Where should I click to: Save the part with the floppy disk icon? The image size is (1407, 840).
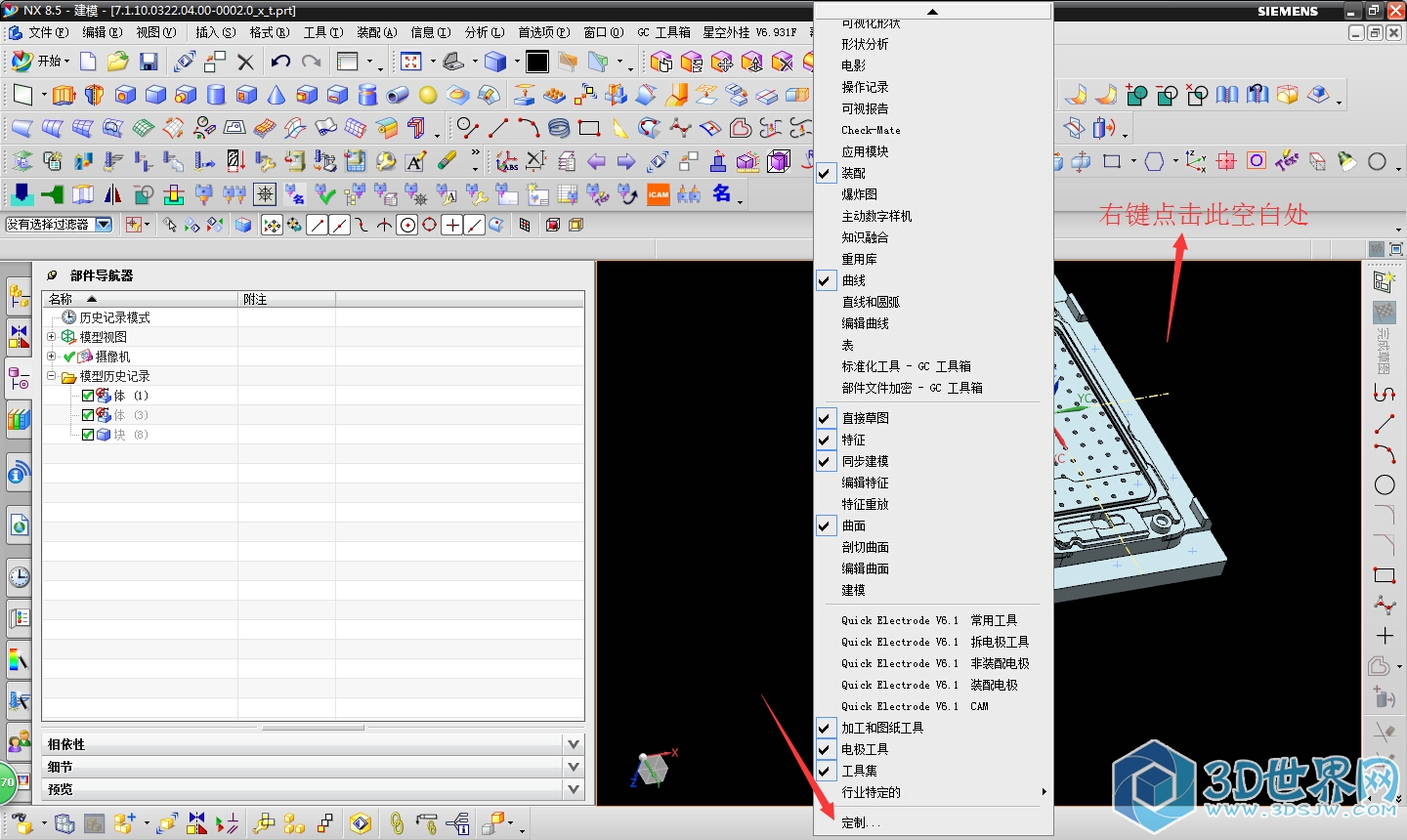point(149,62)
